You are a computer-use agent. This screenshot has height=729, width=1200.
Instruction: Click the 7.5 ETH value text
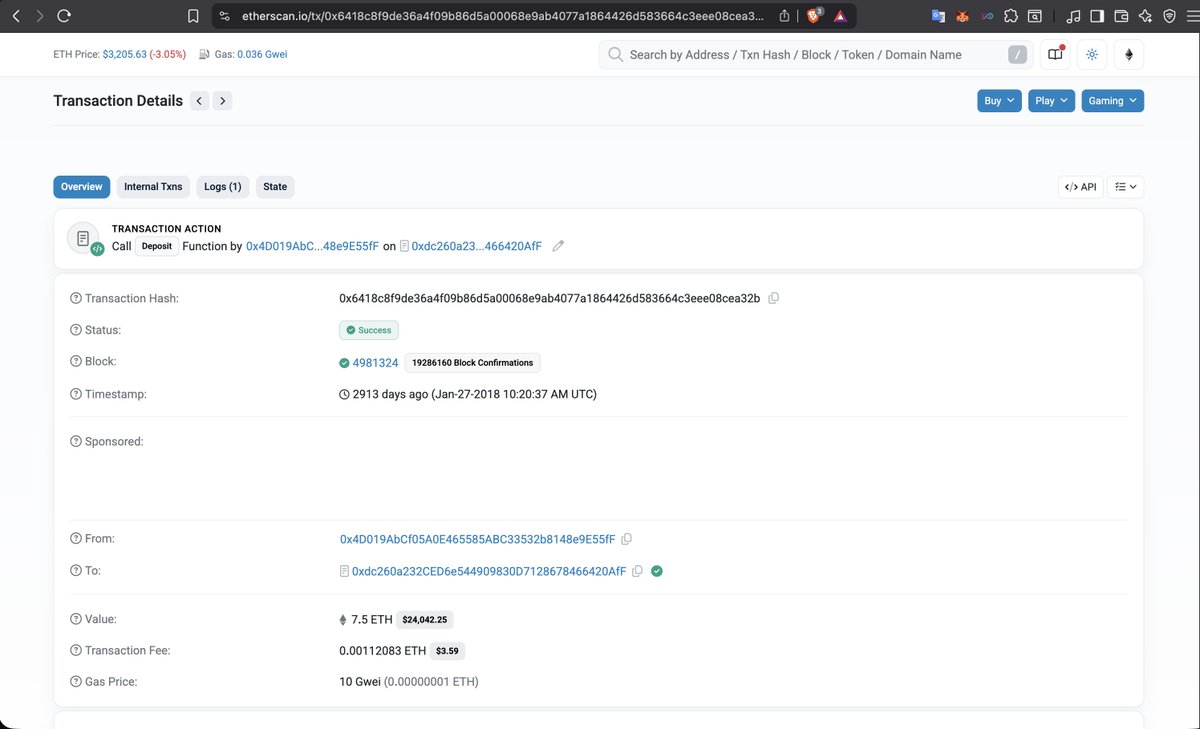[x=372, y=620]
